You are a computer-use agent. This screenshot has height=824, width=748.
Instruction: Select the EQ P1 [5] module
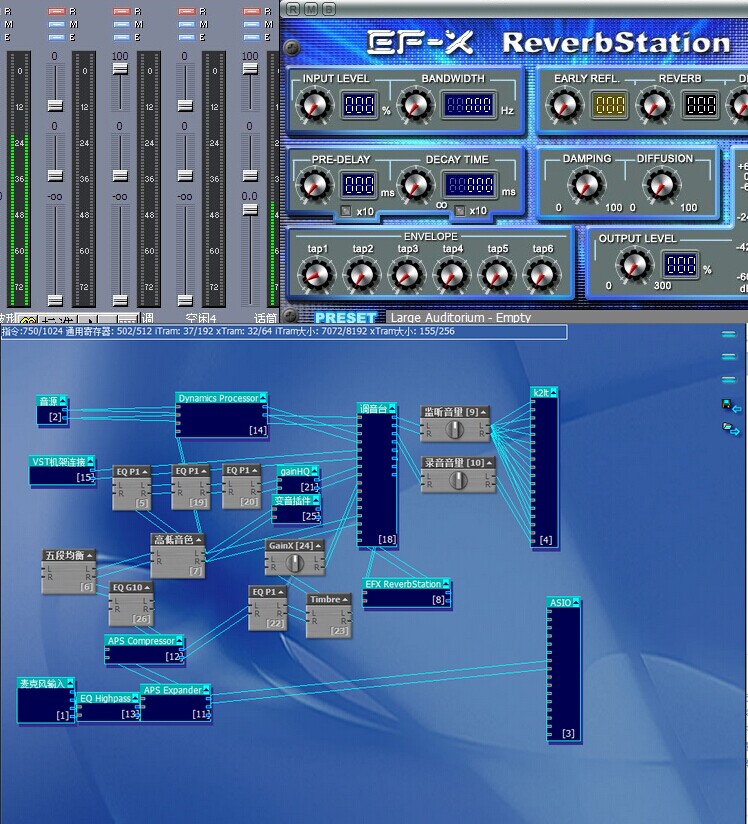pyautogui.click(x=131, y=488)
